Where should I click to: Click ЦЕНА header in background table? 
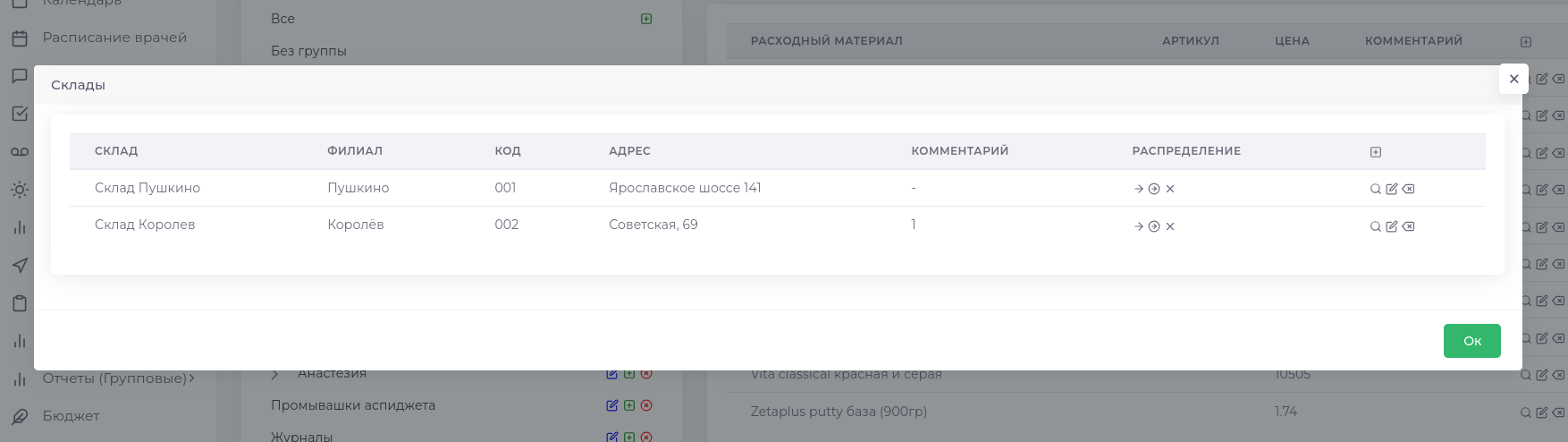click(x=1293, y=41)
